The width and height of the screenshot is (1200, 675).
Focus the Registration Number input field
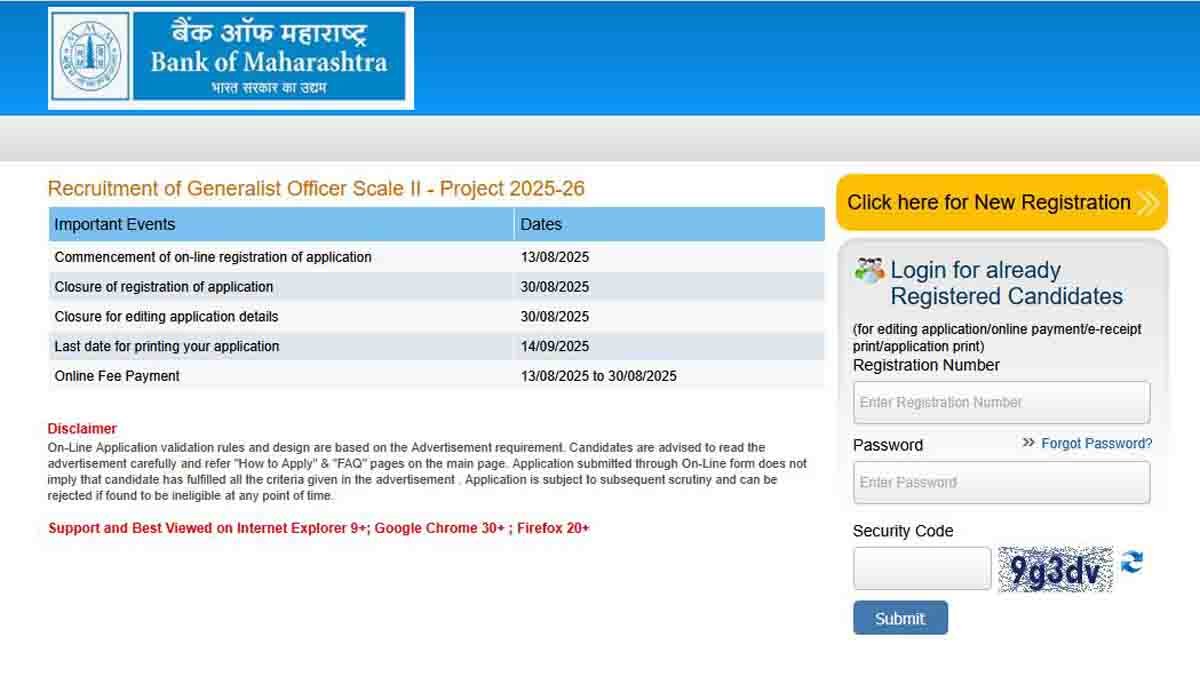click(x=1001, y=402)
